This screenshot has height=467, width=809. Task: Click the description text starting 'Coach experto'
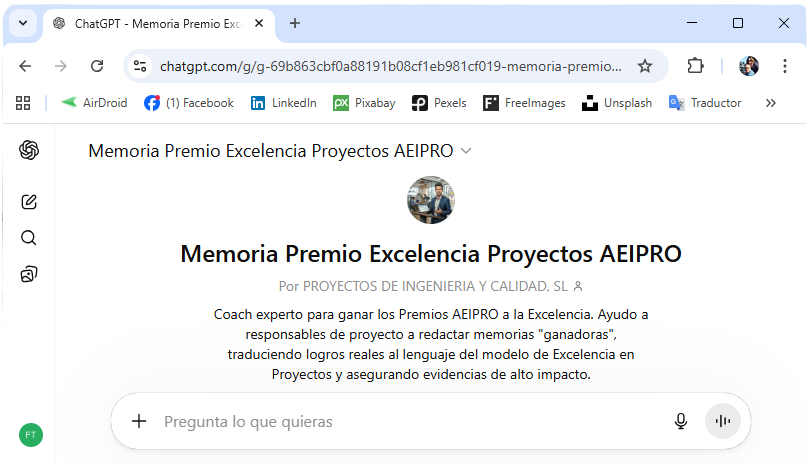tap(431, 344)
